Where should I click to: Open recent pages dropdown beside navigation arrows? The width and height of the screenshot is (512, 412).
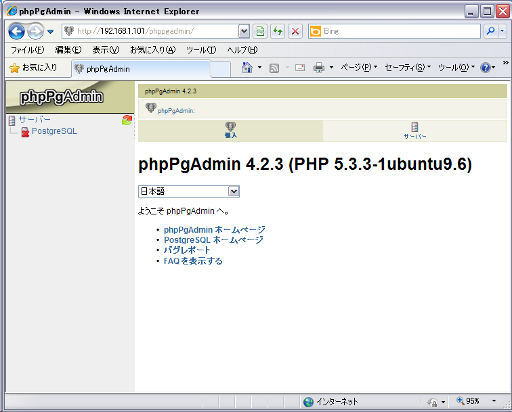(50, 32)
